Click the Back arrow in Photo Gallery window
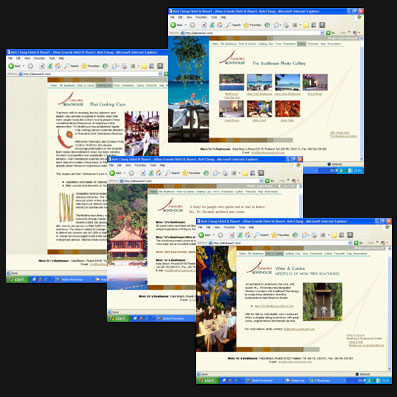Image resolution: width=397 pixels, height=397 pixels. 173,25
